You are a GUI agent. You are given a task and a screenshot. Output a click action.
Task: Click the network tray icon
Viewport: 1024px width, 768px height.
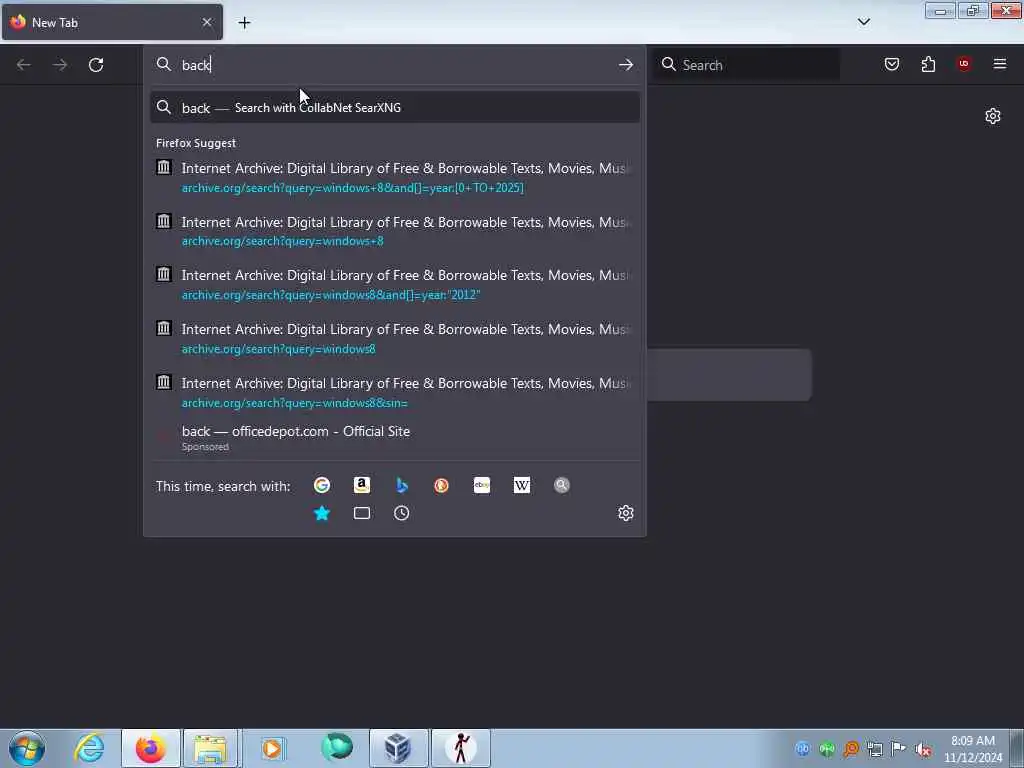(x=874, y=749)
